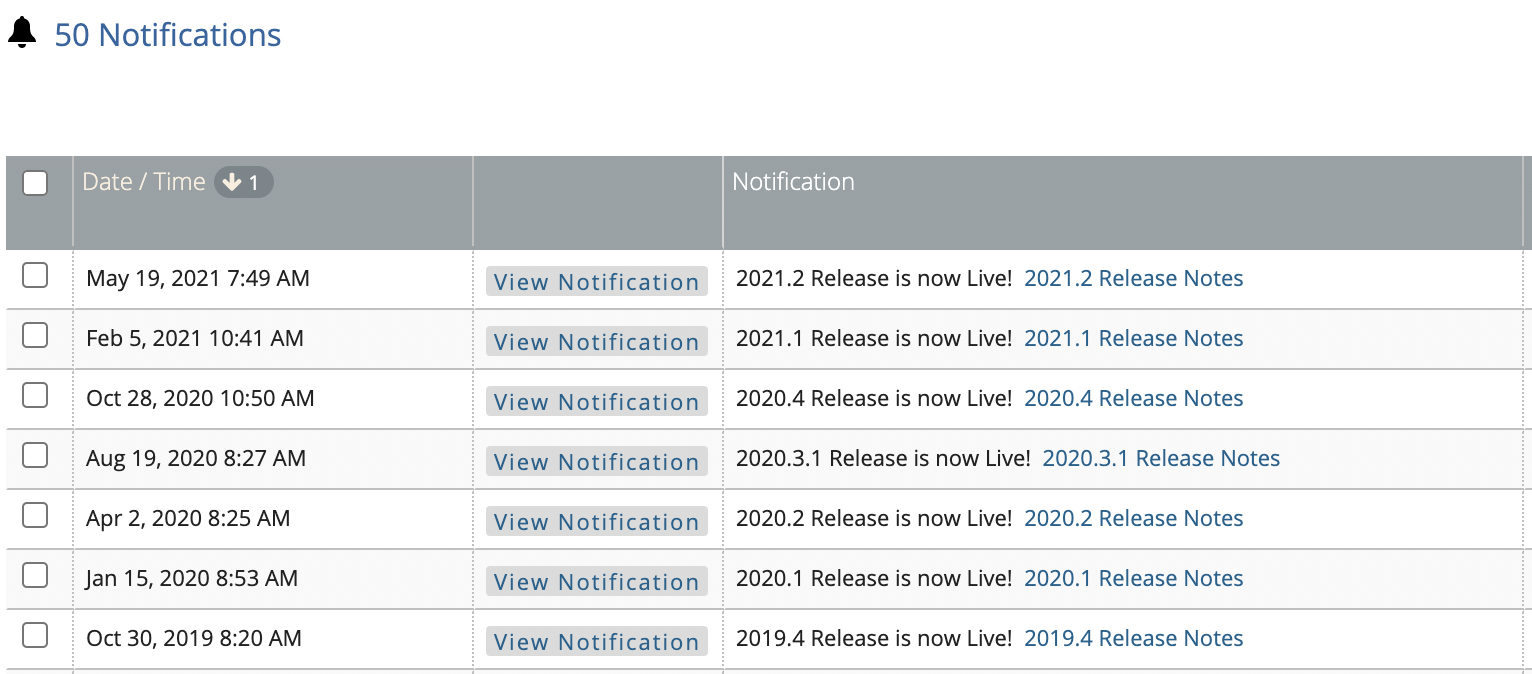
Task: Toggle the select-all header checkbox
Action: [35, 183]
